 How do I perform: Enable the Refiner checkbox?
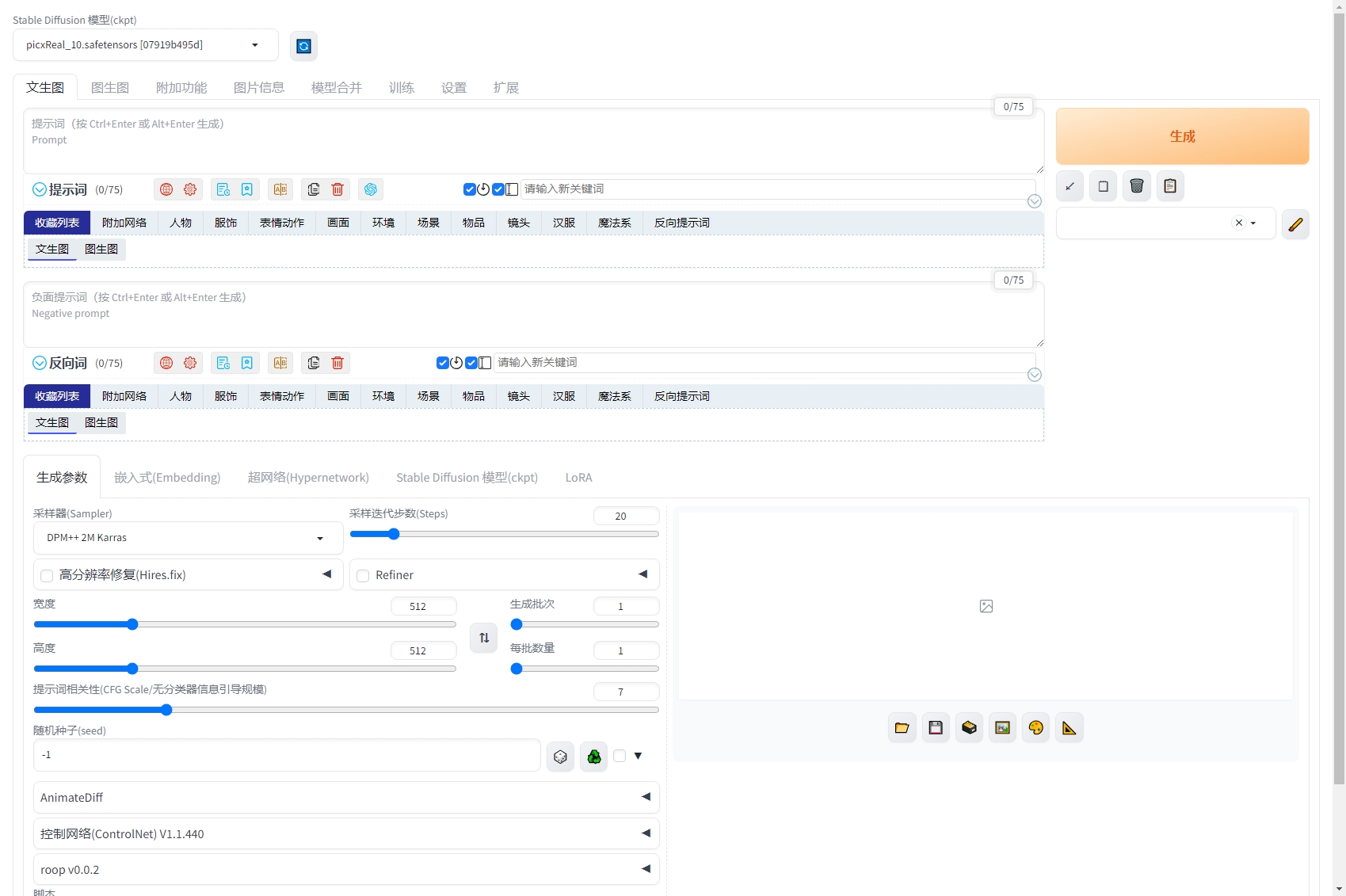363,576
